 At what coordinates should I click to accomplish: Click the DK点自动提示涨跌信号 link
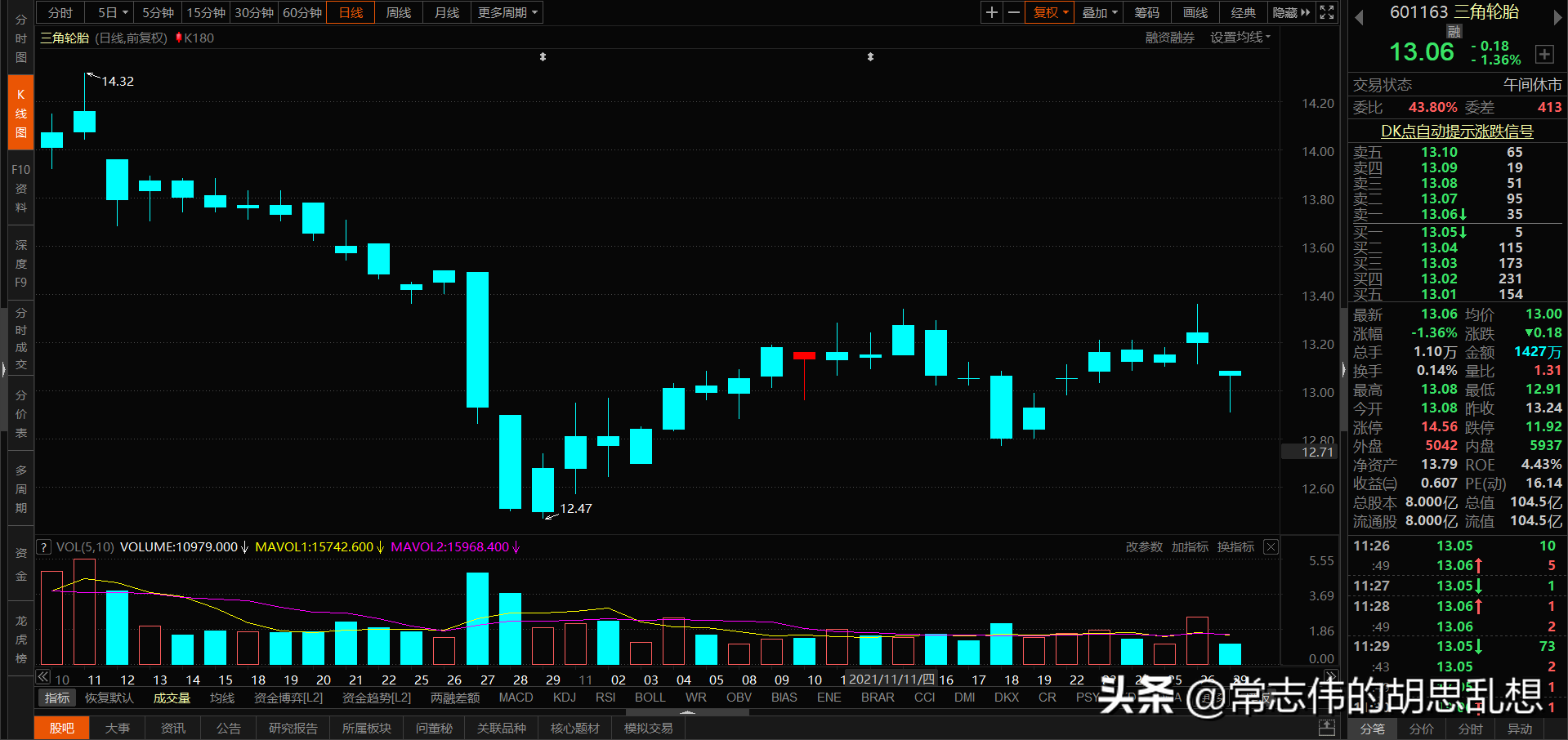coord(1457,131)
